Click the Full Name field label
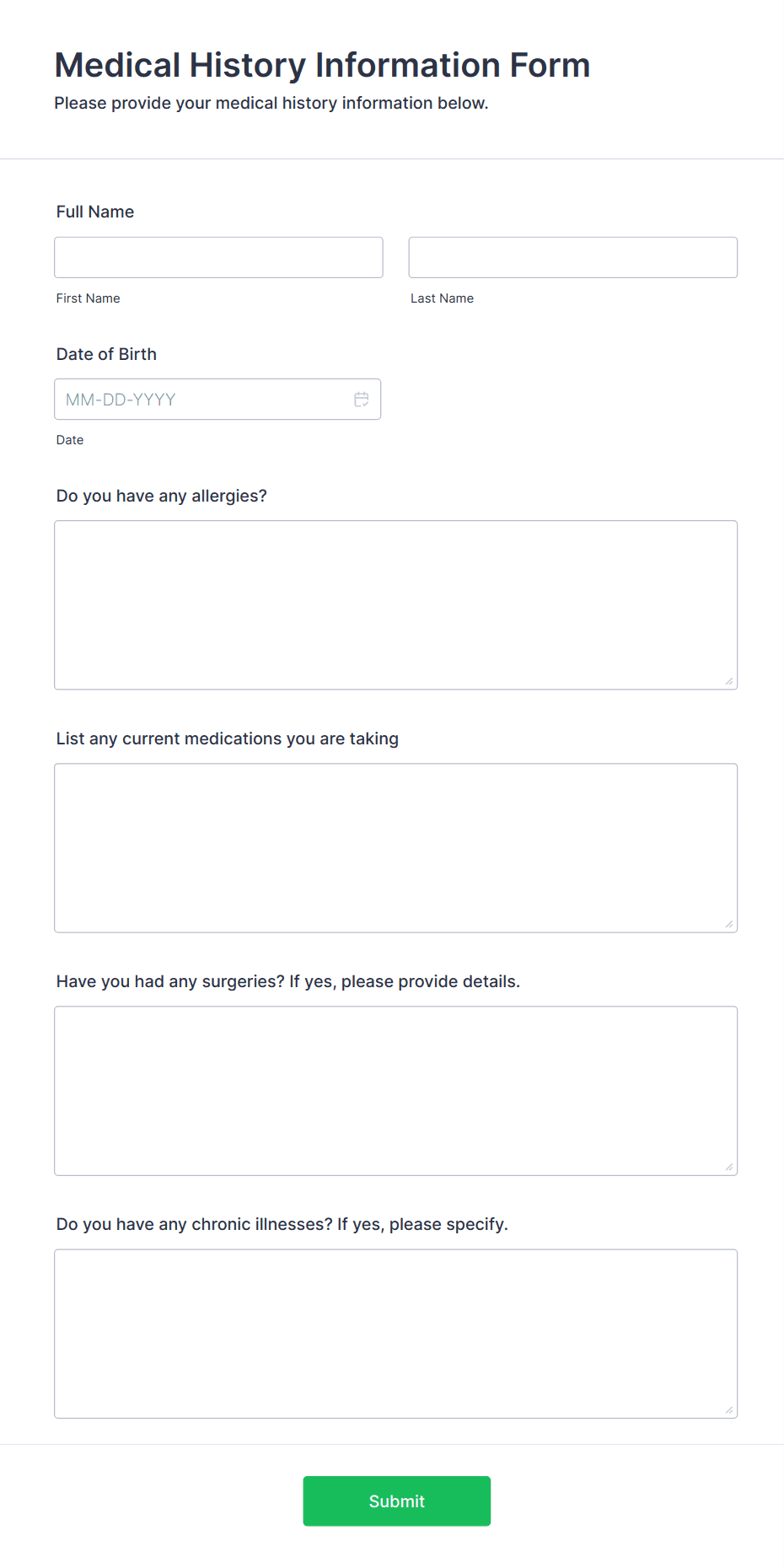Image resolution: width=784 pixels, height=1568 pixels. click(94, 212)
